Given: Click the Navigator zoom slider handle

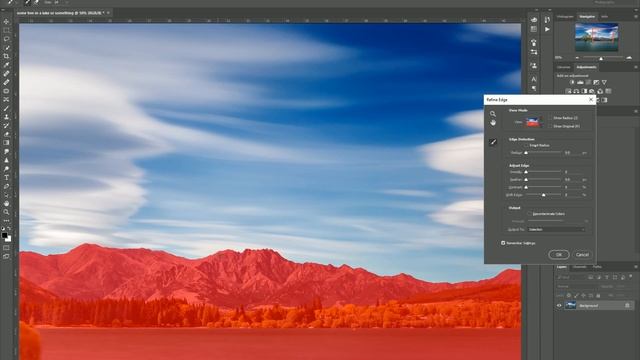Looking at the screenshot, I should [601, 58].
